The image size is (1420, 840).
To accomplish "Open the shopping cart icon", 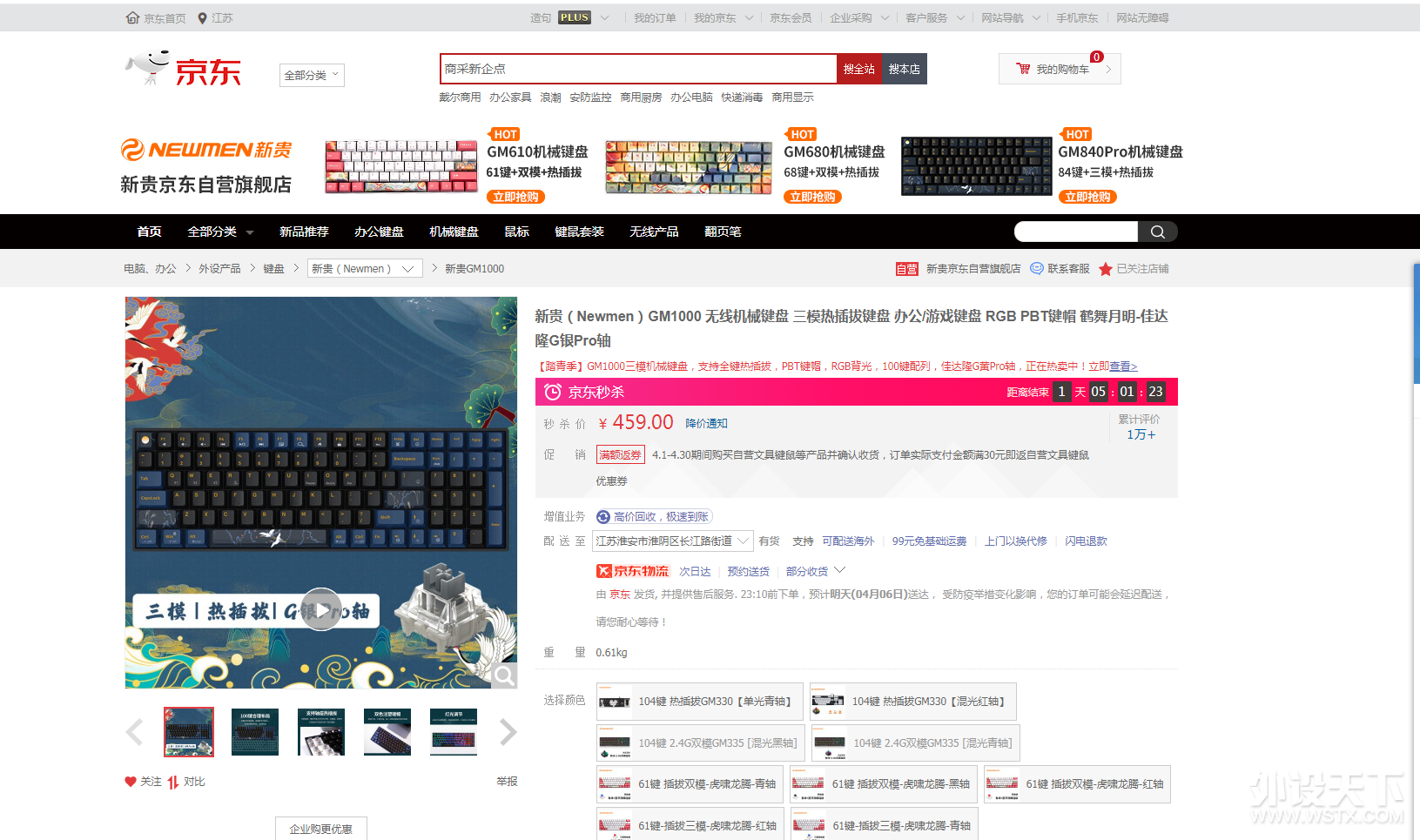I will [1023, 69].
